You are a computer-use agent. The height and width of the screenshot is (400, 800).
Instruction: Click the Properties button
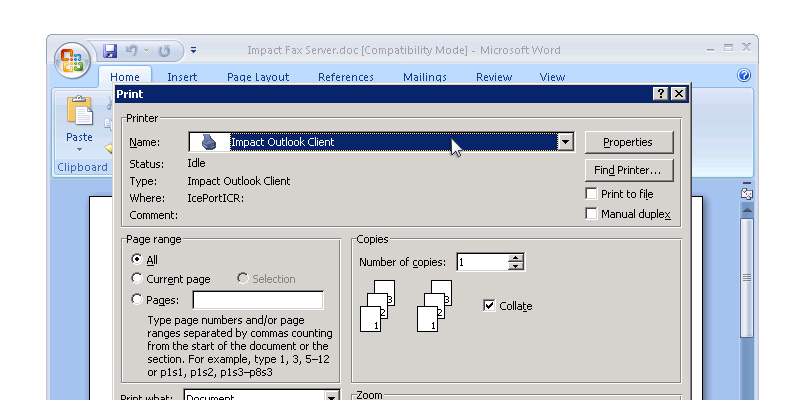point(628,142)
